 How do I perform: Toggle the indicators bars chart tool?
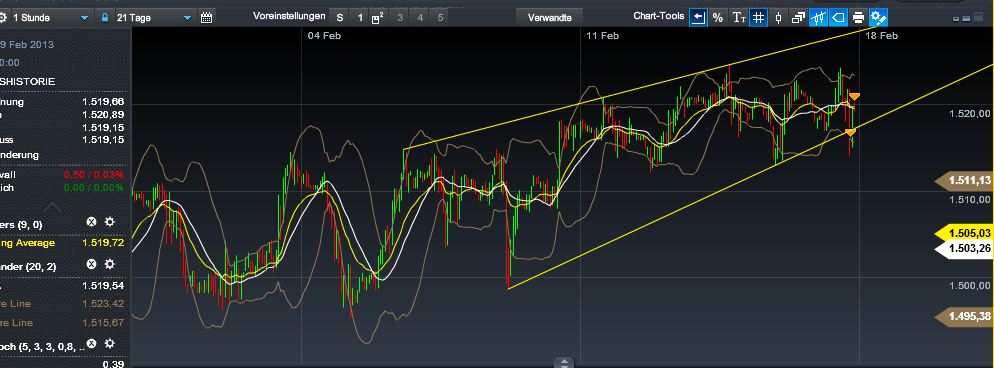(818, 18)
